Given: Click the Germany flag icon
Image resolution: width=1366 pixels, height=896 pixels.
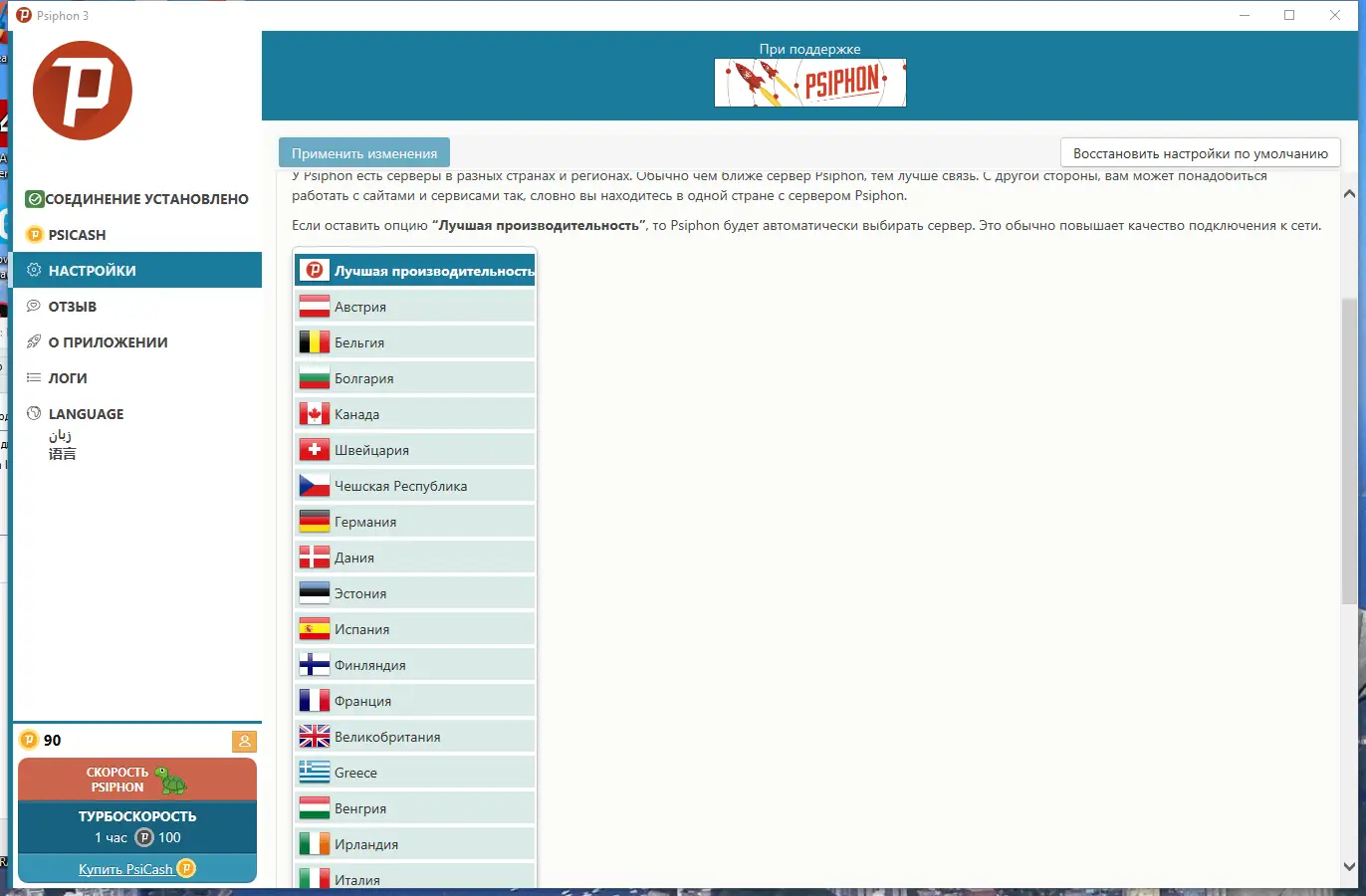Looking at the screenshot, I should coord(315,522).
